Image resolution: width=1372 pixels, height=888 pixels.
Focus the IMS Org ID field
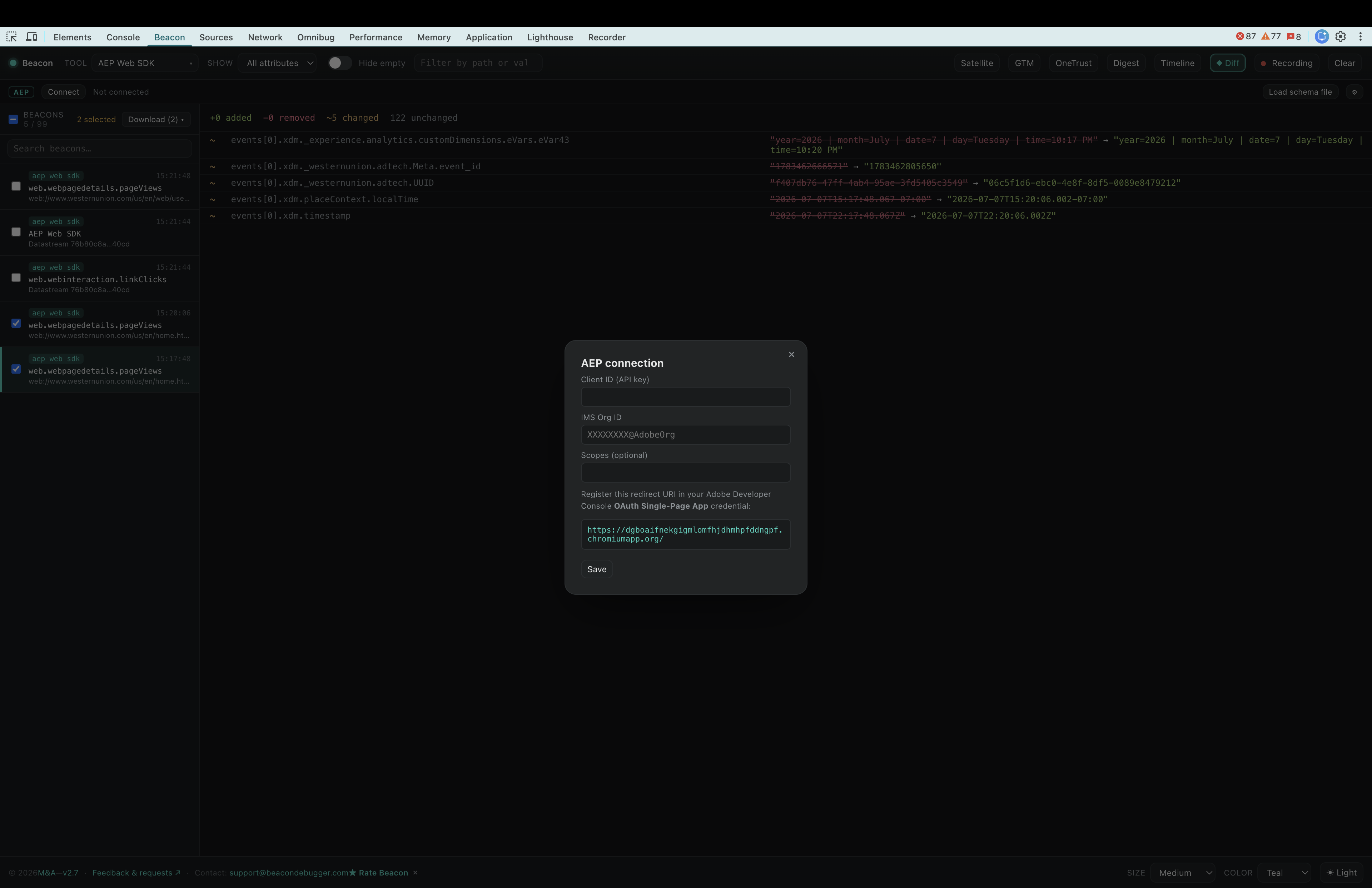pos(685,434)
